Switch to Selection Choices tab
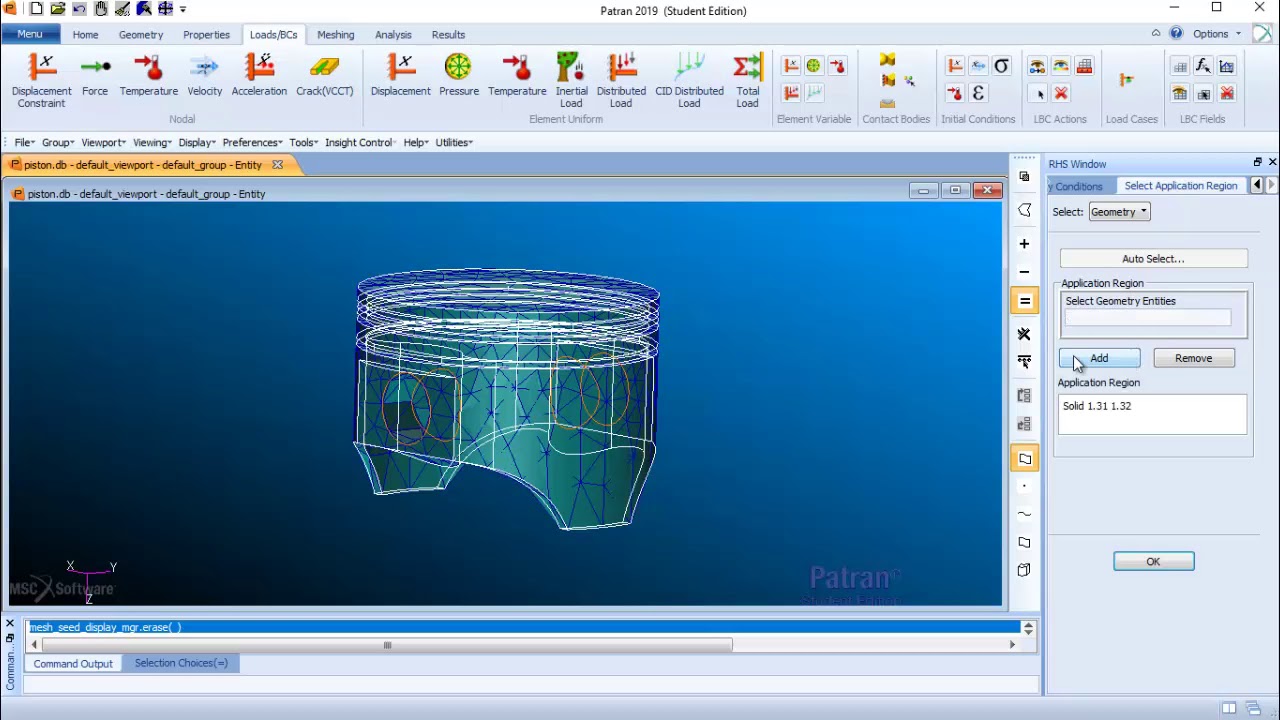The width and height of the screenshot is (1280, 720). (x=181, y=664)
